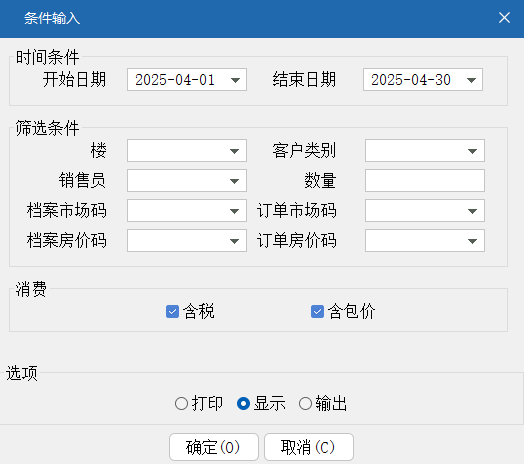
Task: Click the 确定(O) button
Action: tap(214, 447)
